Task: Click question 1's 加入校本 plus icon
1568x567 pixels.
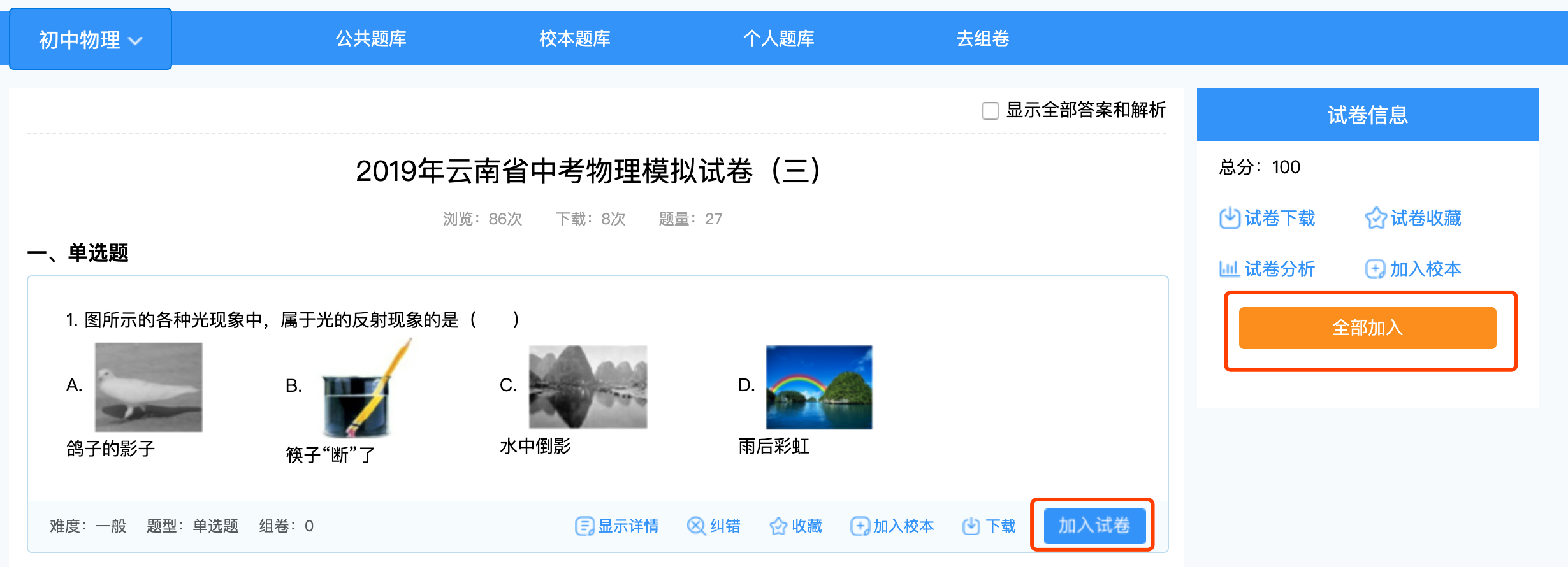Action: 860,526
